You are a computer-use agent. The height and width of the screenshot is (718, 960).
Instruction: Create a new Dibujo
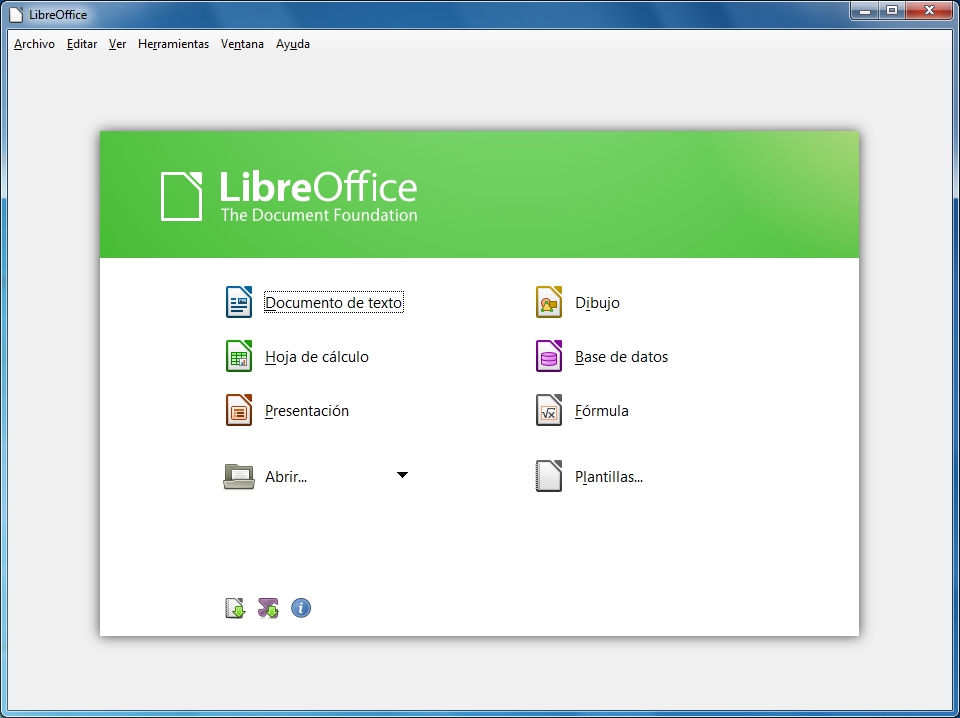[x=597, y=302]
